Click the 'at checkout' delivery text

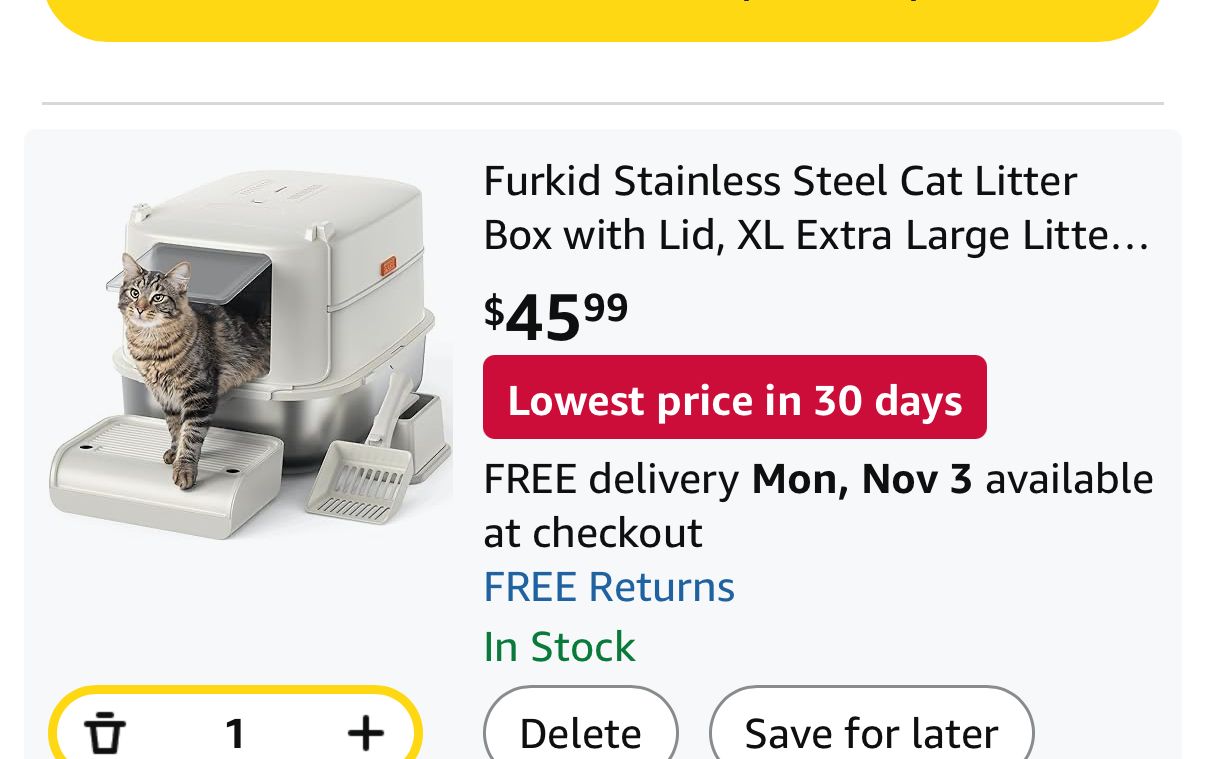592,533
